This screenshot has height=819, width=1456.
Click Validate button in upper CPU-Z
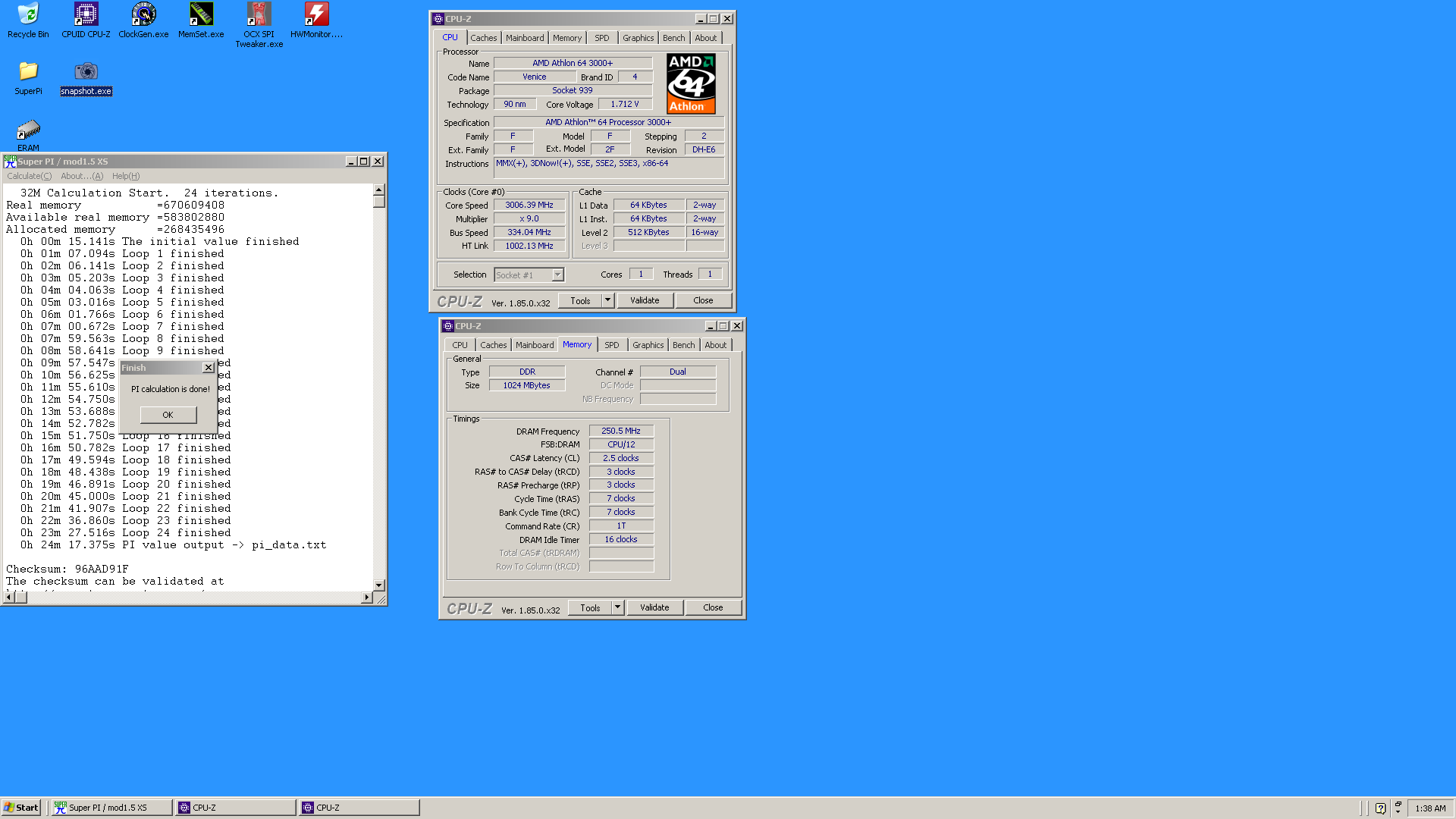point(645,300)
